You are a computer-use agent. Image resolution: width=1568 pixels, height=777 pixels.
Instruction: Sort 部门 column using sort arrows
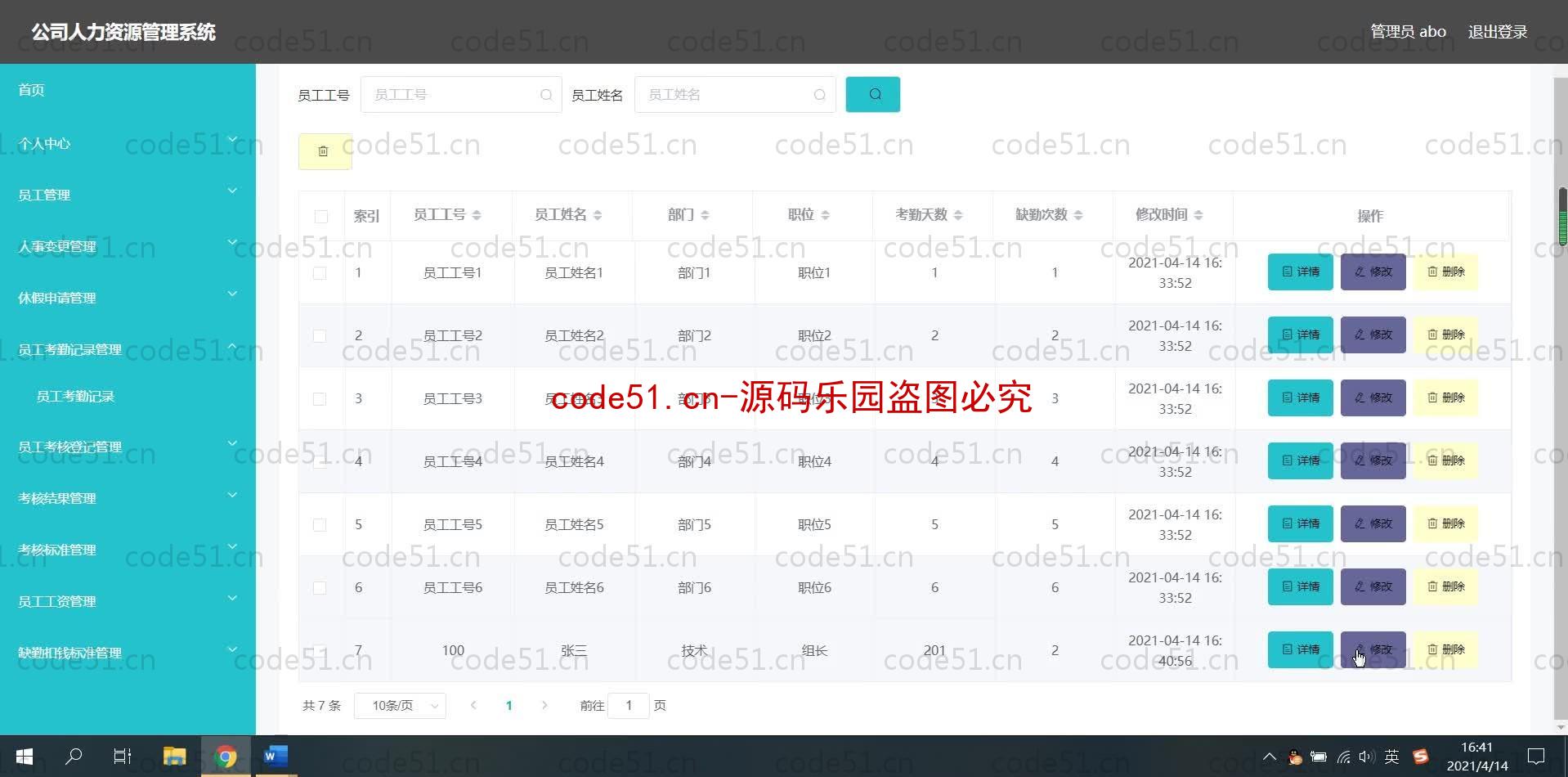705,215
